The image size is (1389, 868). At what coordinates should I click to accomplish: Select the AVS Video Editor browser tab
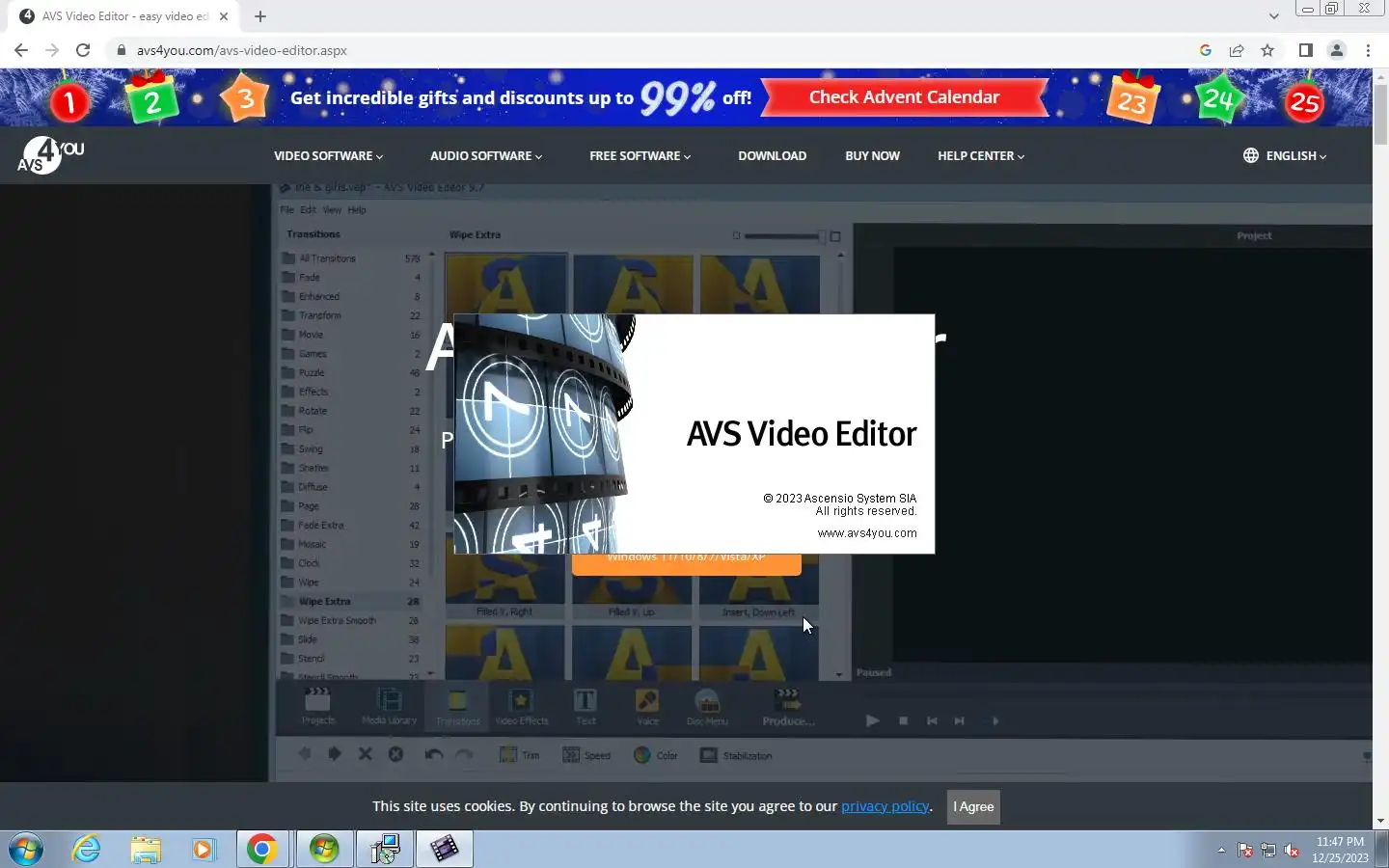(x=123, y=16)
